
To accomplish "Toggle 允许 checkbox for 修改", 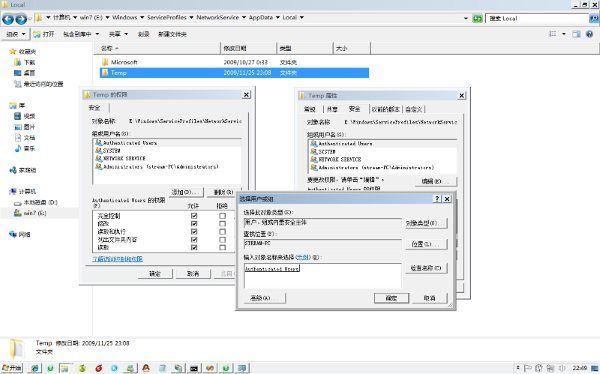I will coord(194,224).
